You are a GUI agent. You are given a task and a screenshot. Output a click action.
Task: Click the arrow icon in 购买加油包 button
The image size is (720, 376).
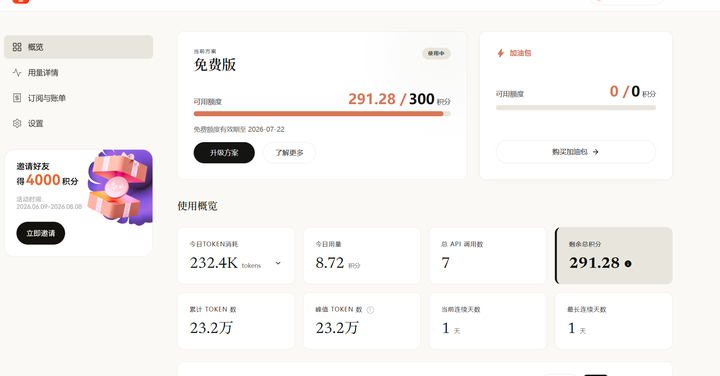click(x=596, y=152)
